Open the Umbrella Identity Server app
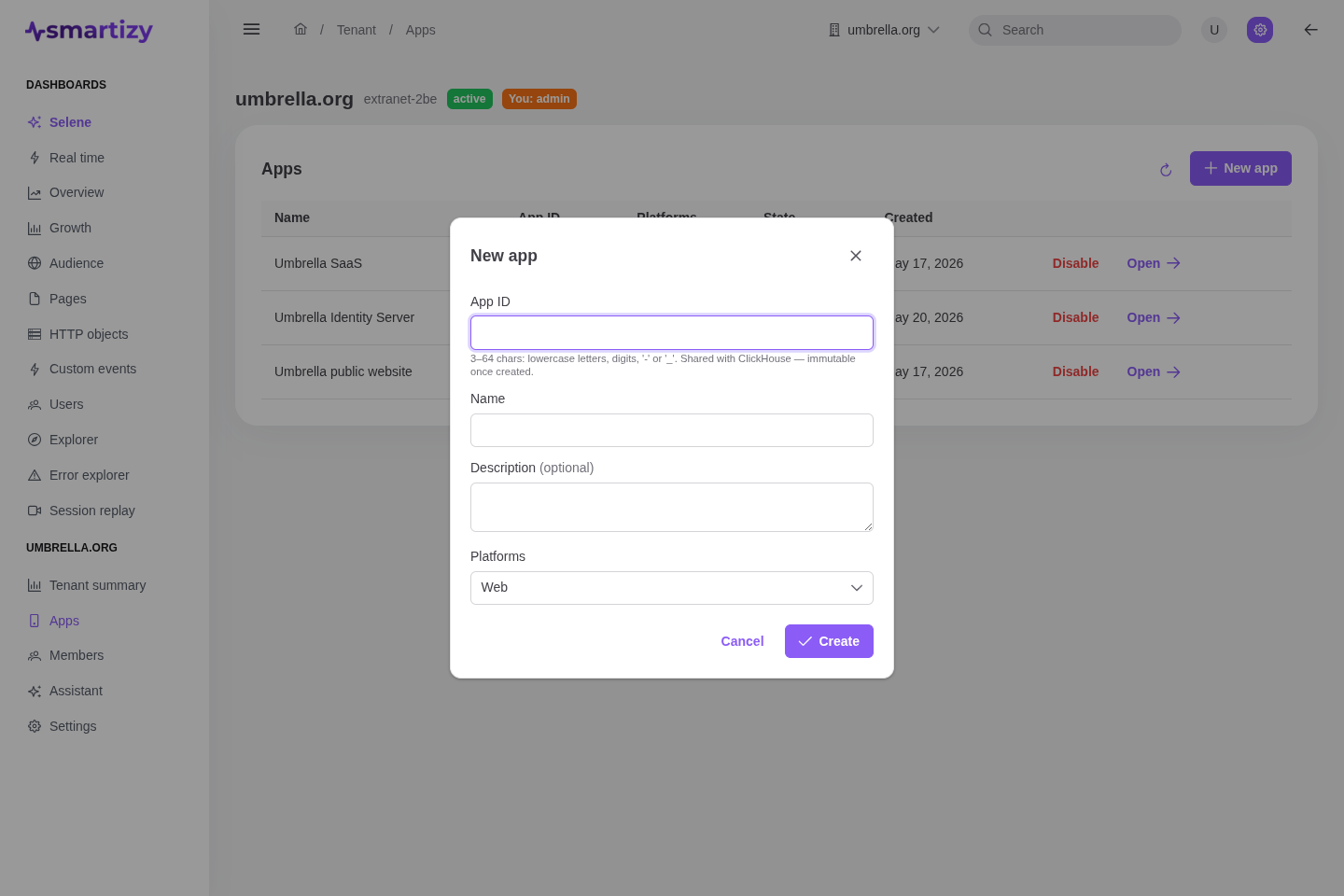1344x896 pixels. click(x=1154, y=317)
